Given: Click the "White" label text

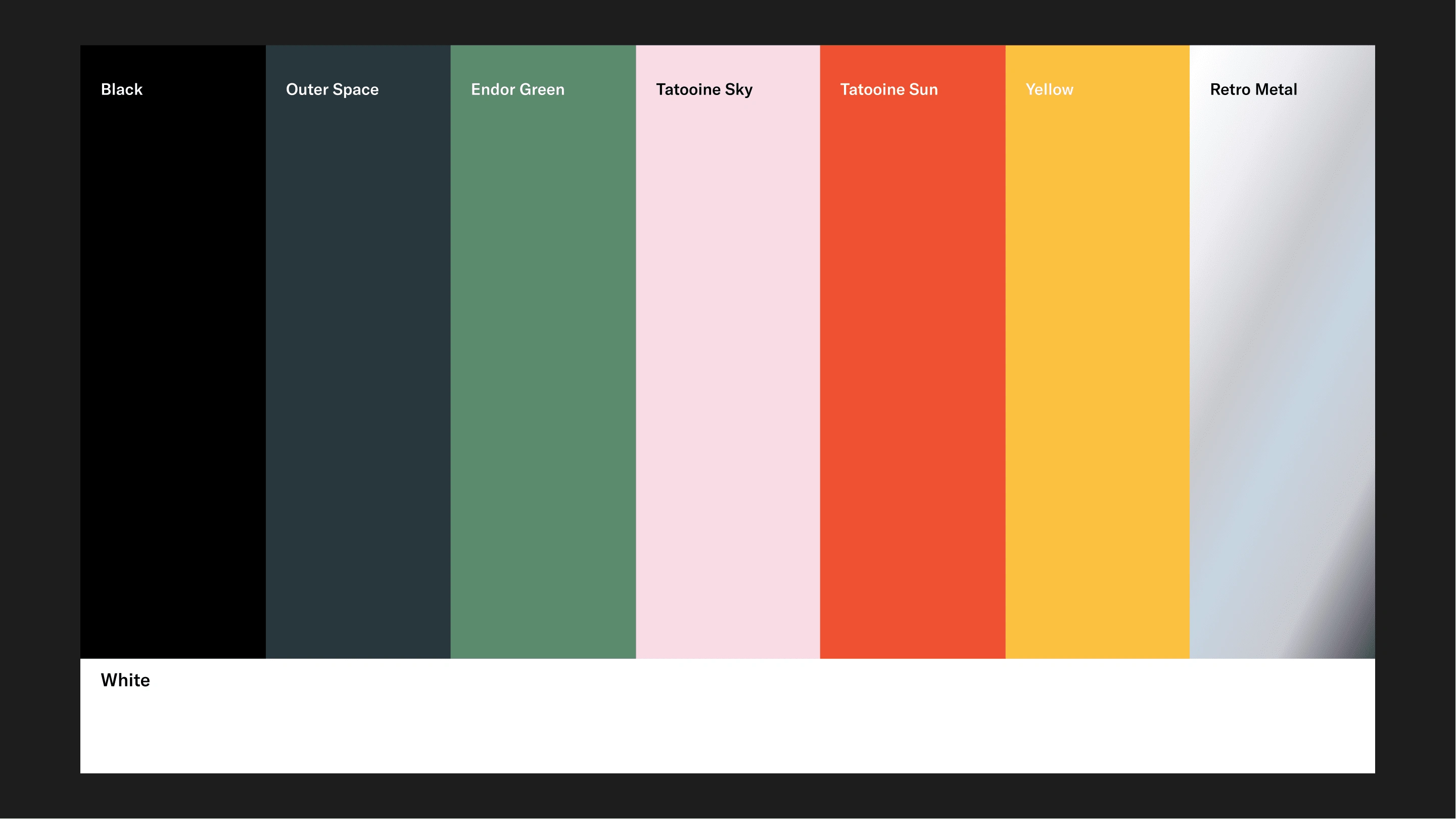Looking at the screenshot, I should coord(125,680).
